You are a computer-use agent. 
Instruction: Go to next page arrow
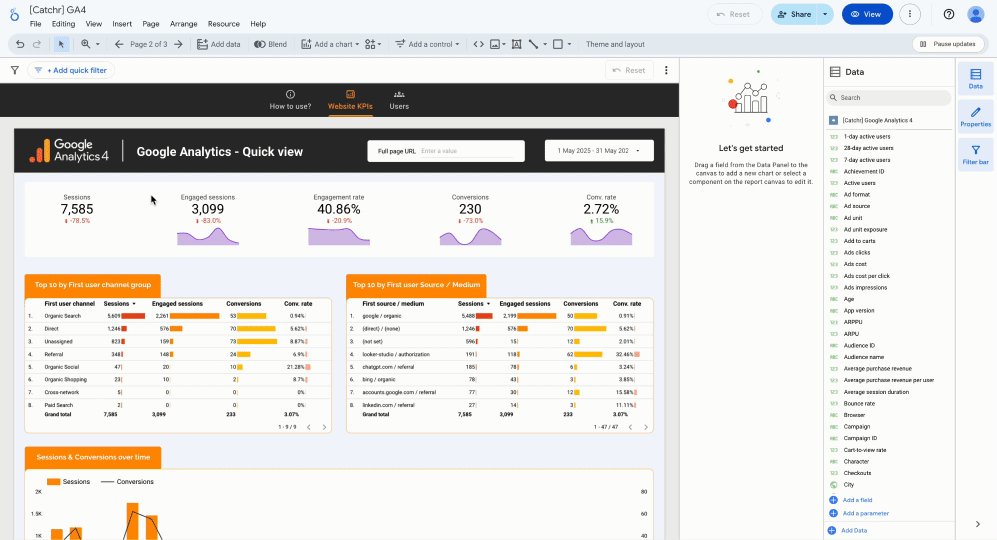click(x=179, y=45)
